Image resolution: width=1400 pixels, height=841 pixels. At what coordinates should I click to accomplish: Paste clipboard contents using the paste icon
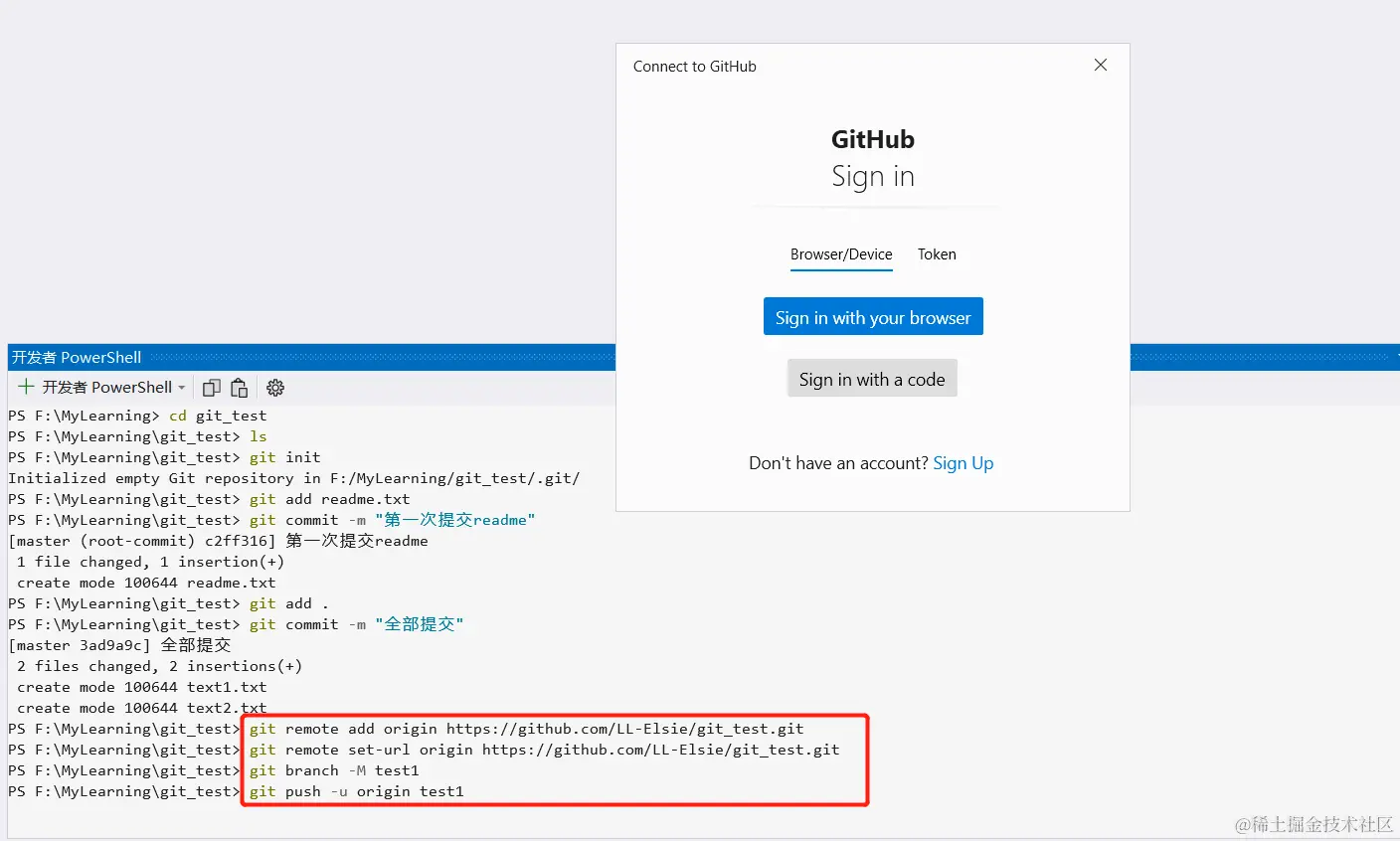tap(240, 388)
